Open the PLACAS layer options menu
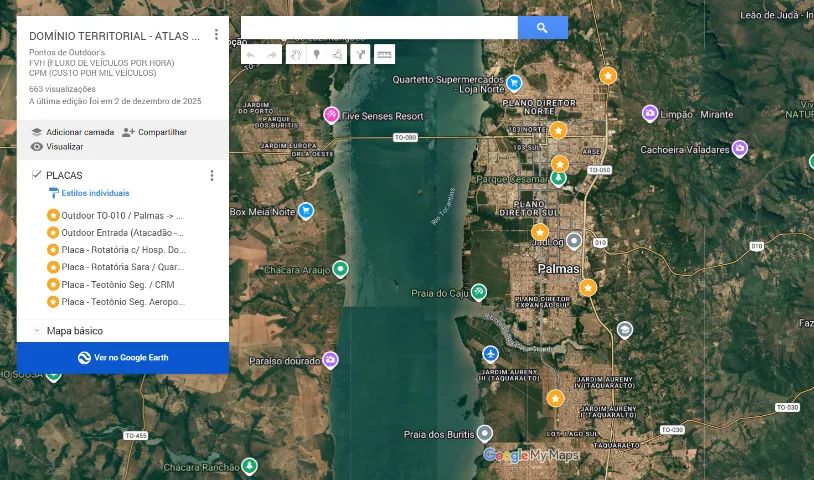This screenshot has height=480, width=814. click(x=212, y=175)
